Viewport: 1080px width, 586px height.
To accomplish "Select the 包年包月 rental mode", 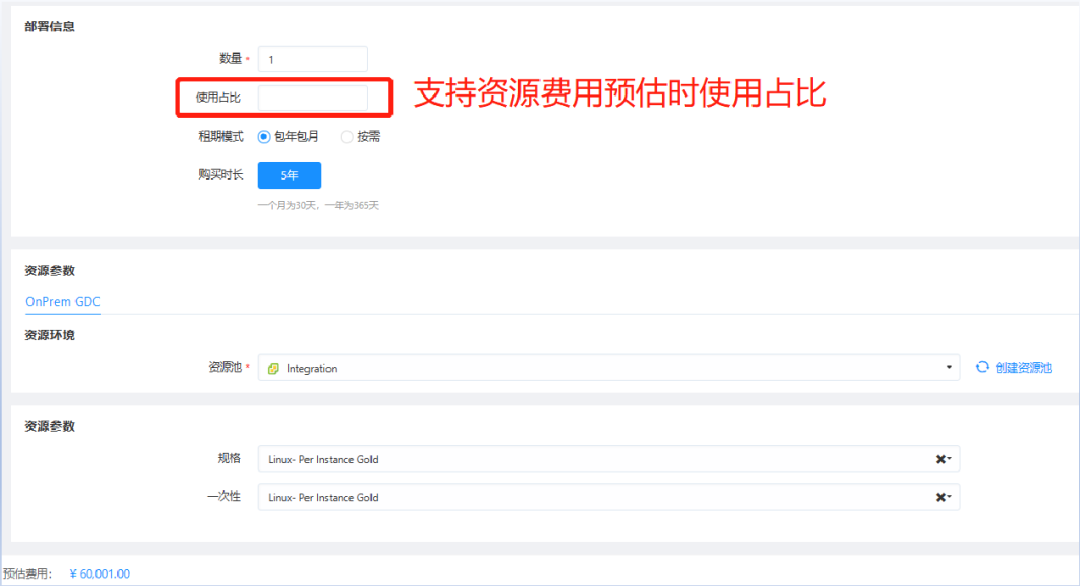I will pos(262,136).
